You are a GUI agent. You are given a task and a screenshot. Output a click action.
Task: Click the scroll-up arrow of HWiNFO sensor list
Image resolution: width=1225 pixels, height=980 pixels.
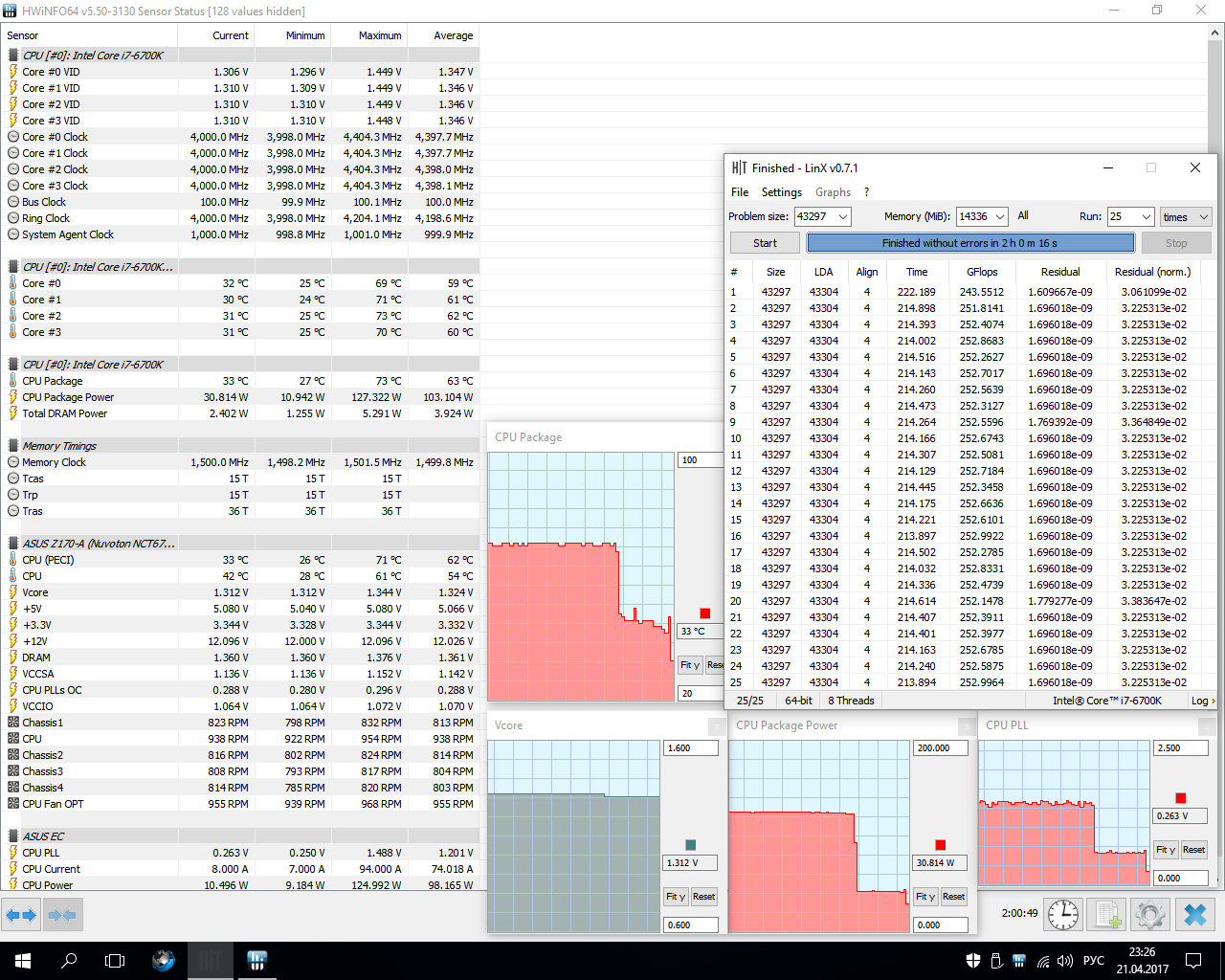(1215, 33)
